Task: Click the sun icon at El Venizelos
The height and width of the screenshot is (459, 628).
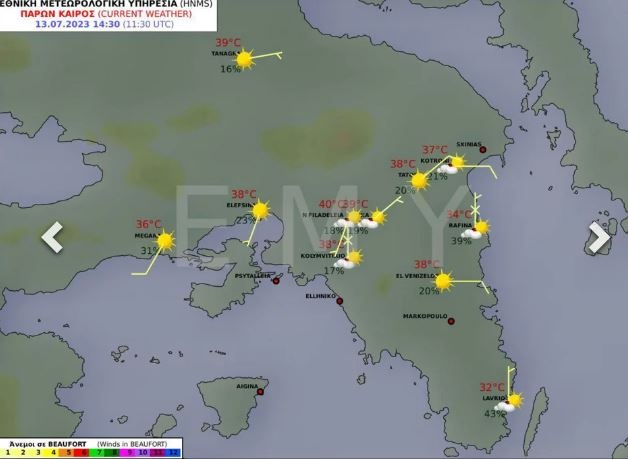Action: (443, 281)
